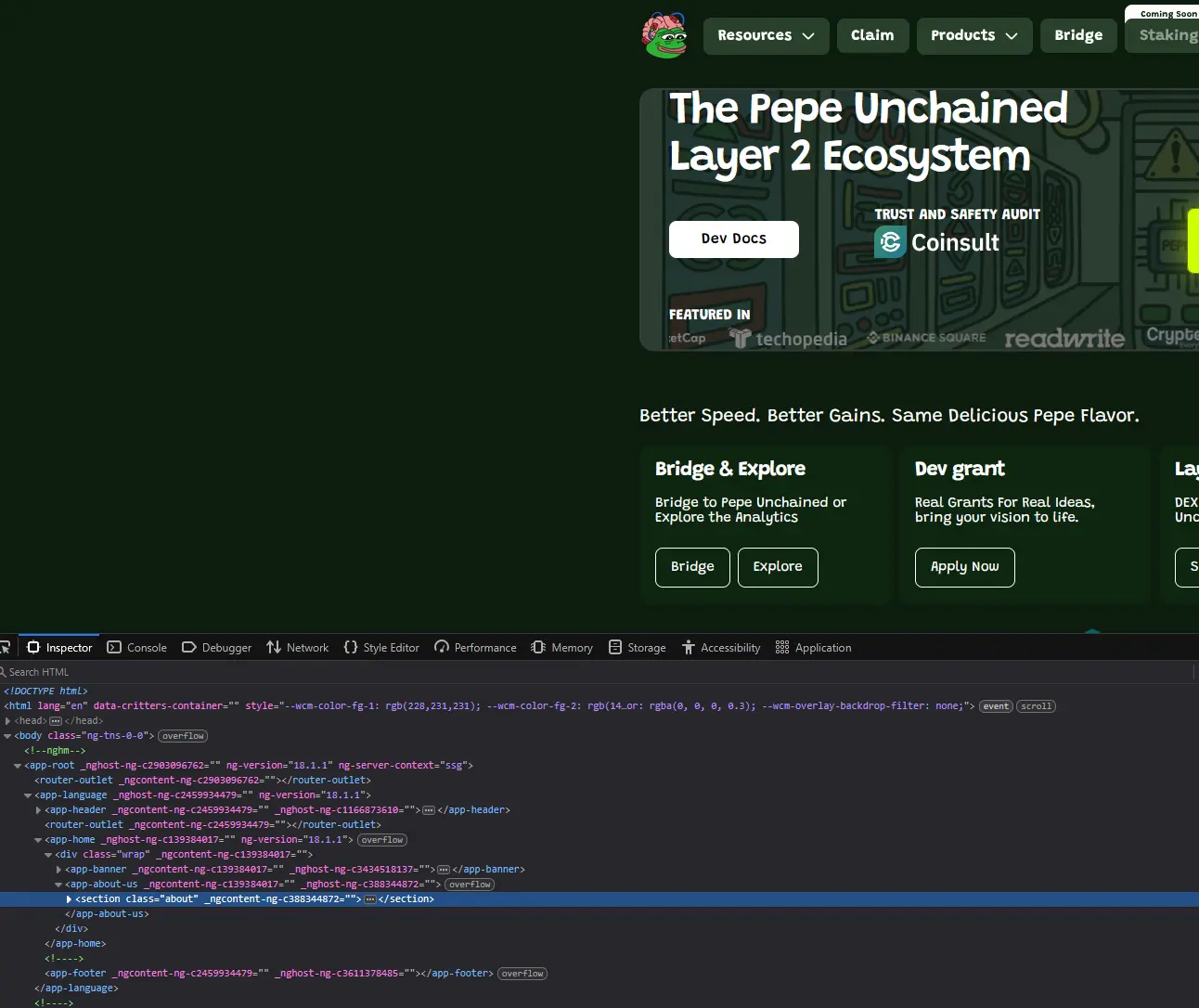Toggle the scroll badge on the html element
Screen dimensions: 1199x1008
pyautogui.click(x=1036, y=706)
